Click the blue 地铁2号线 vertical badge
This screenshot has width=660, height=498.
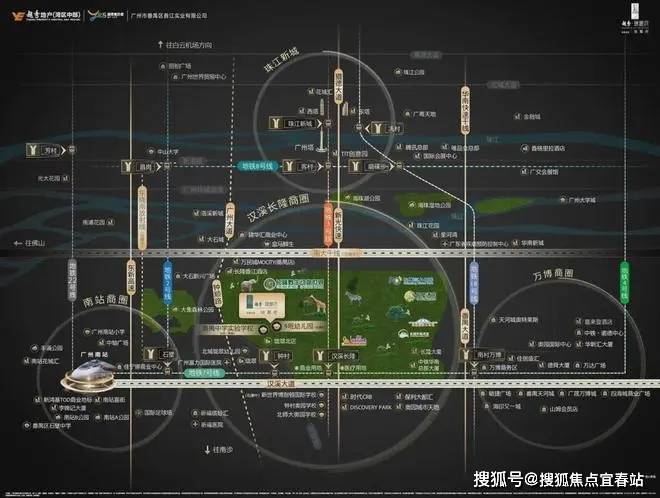coord(167,282)
